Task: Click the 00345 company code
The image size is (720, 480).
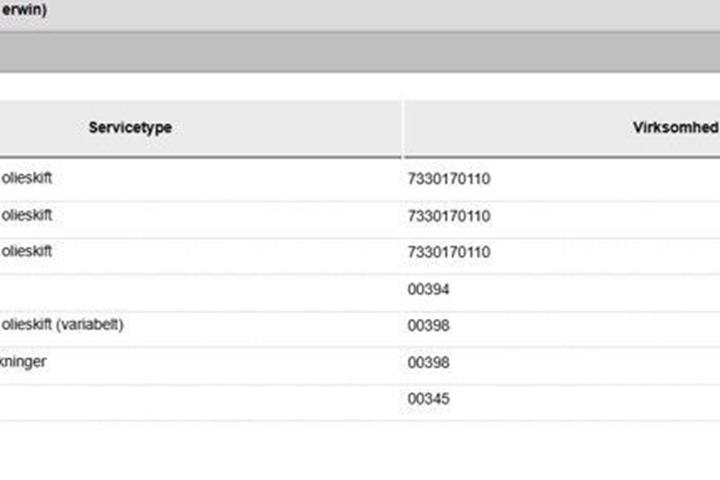Action: tap(428, 399)
